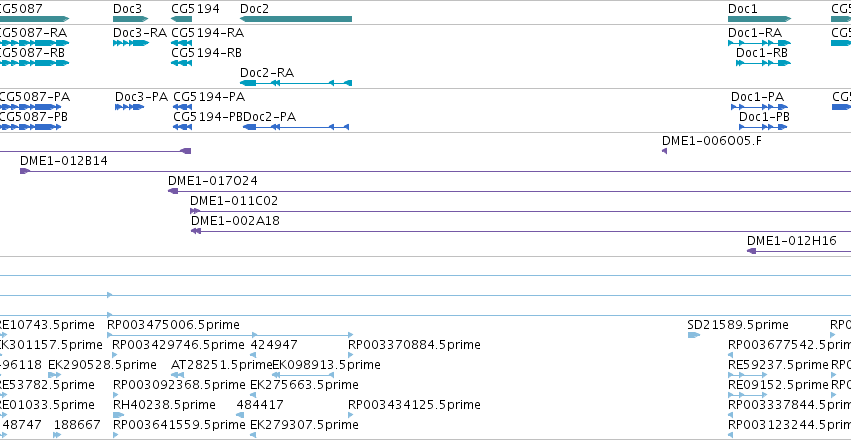Open the RE59237.5prime EST label

778,365
